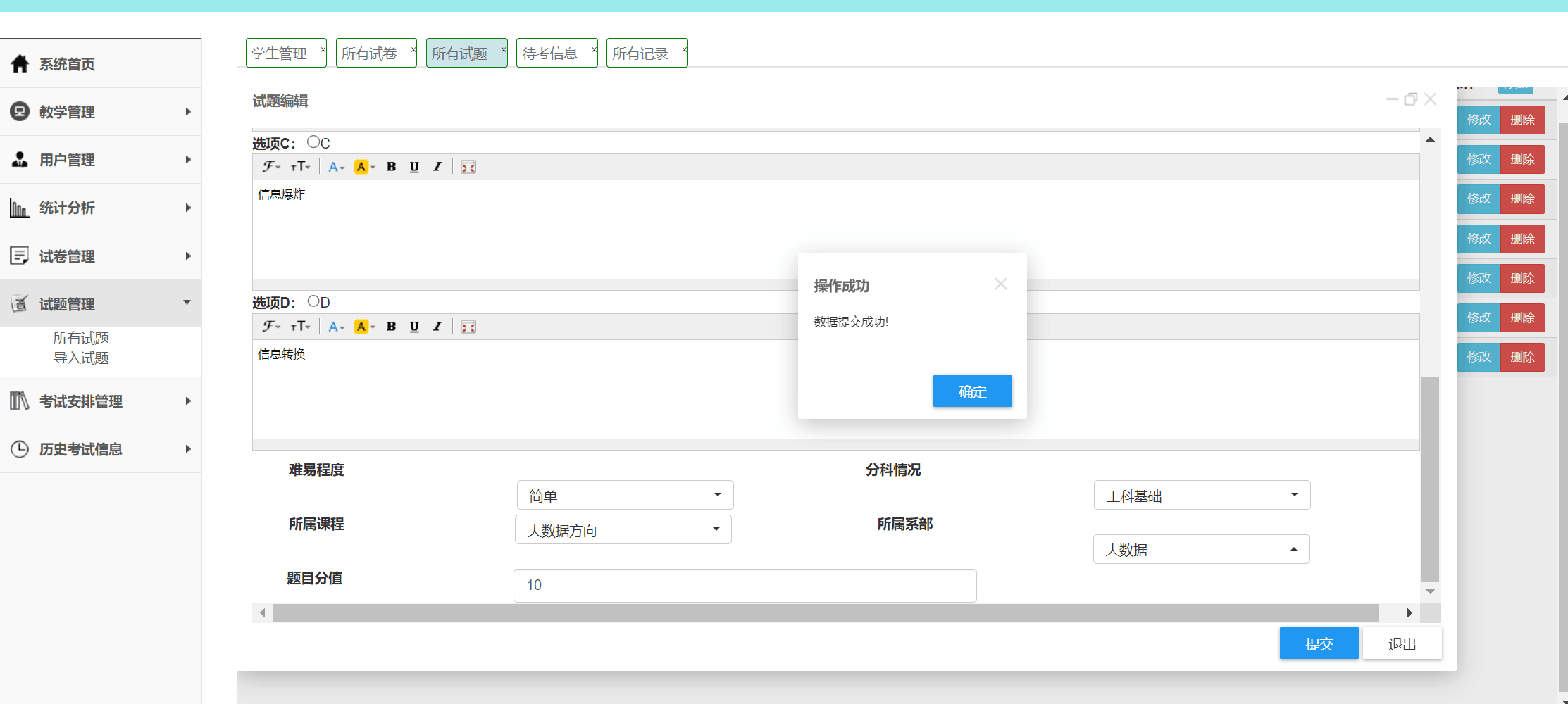Open text color picker in 选项D editor
Image resolution: width=1568 pixels, height=704 pixels.
click(x=336, y=327)
